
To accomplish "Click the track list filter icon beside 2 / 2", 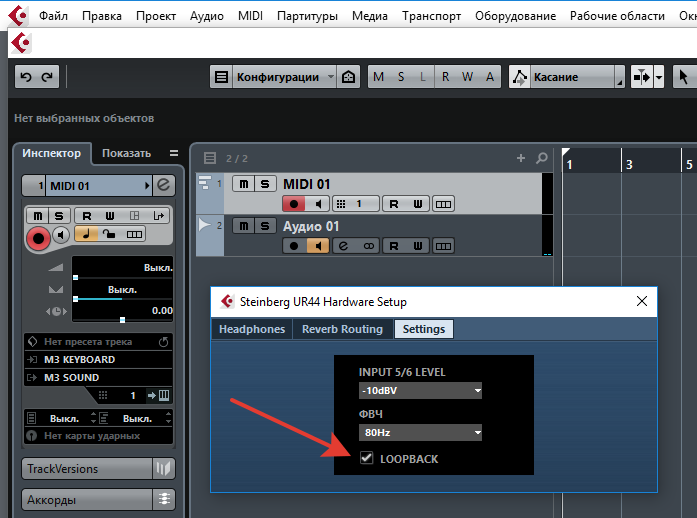I will 210,158.
